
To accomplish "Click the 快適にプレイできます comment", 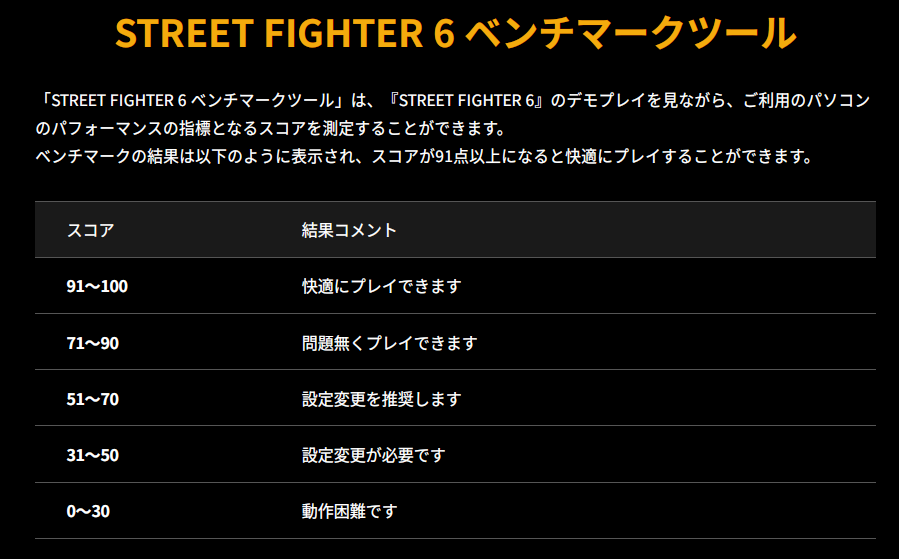I will [381, 286].
